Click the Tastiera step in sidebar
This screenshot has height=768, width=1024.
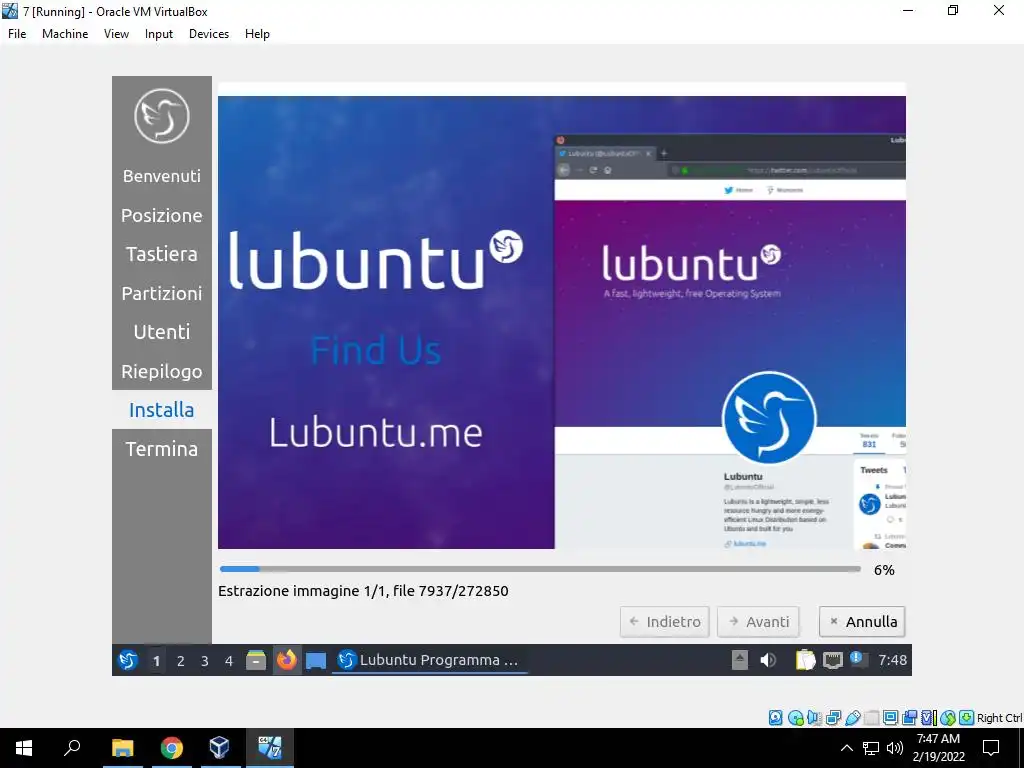click(x=162, y=254)
